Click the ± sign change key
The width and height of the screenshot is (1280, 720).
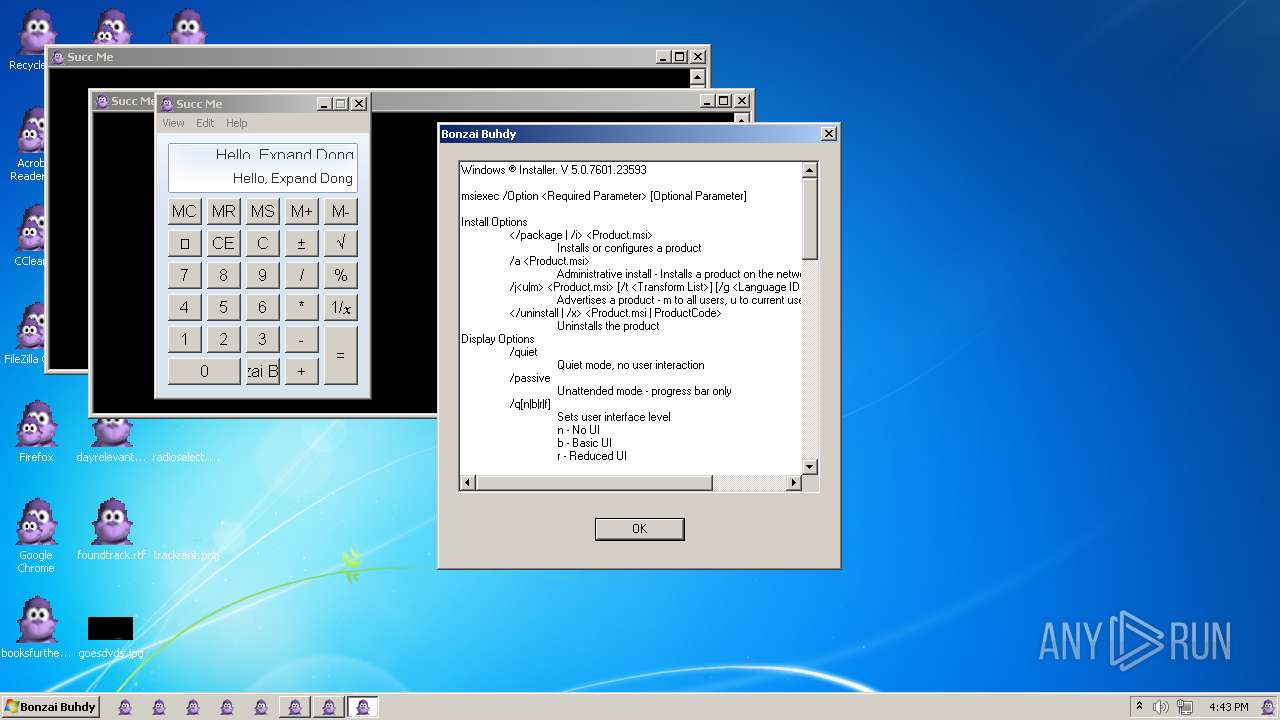(x=301, y=243)
